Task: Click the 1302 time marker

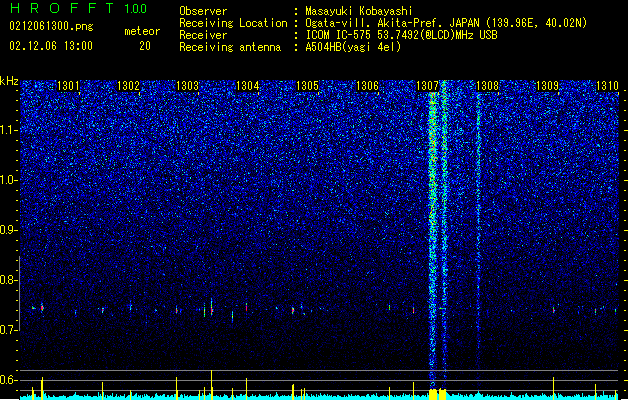Action: pos(128,86)
